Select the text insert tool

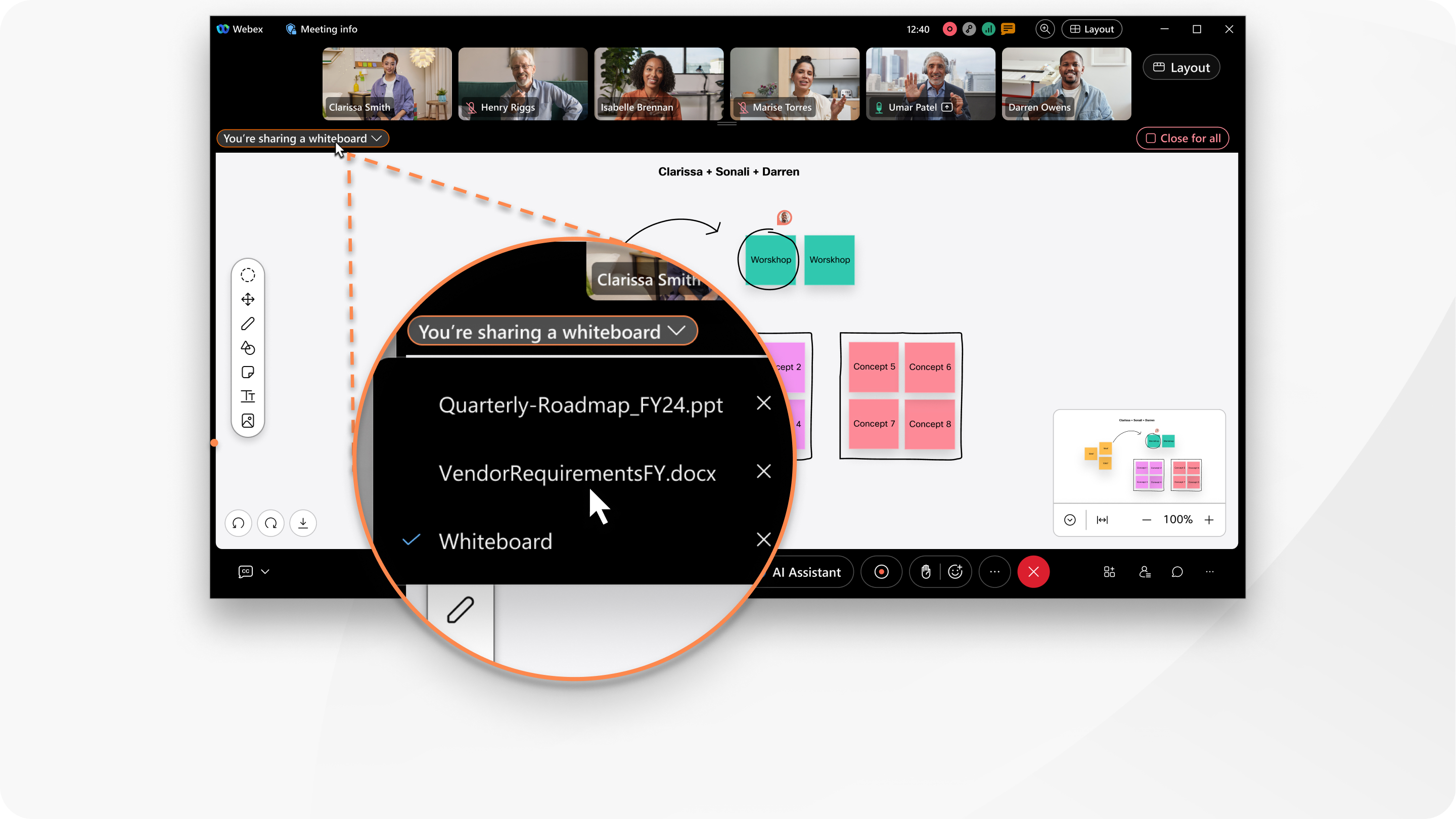tap(248, 396)
